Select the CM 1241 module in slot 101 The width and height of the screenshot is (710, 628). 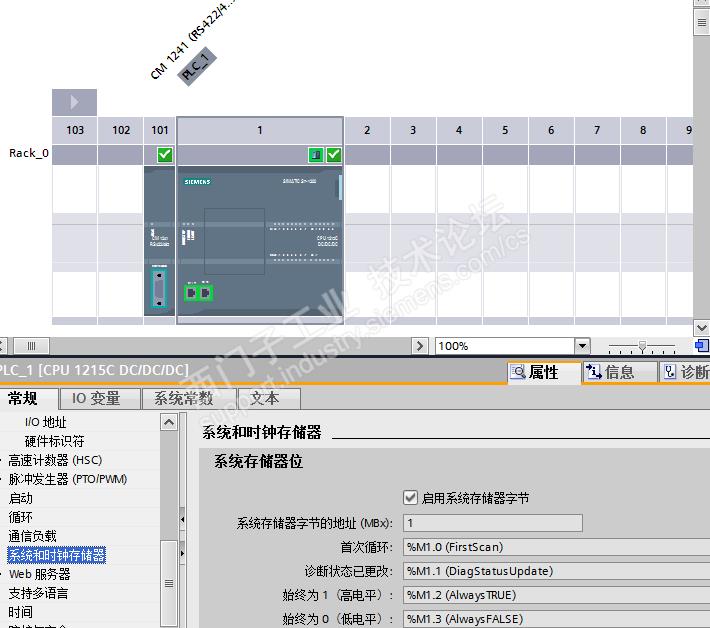pos(159,241)
